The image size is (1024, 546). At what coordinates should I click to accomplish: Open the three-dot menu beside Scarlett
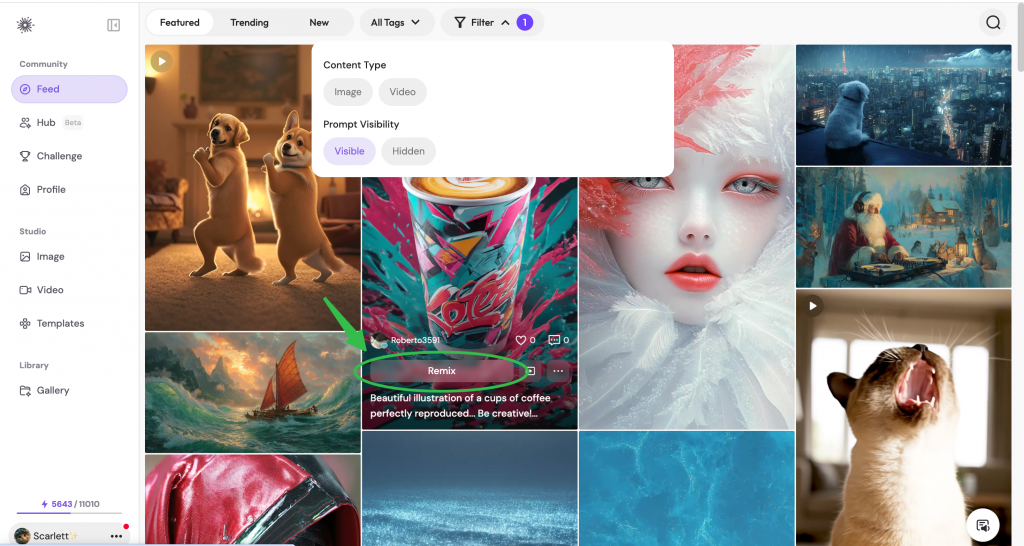point(117,536)
